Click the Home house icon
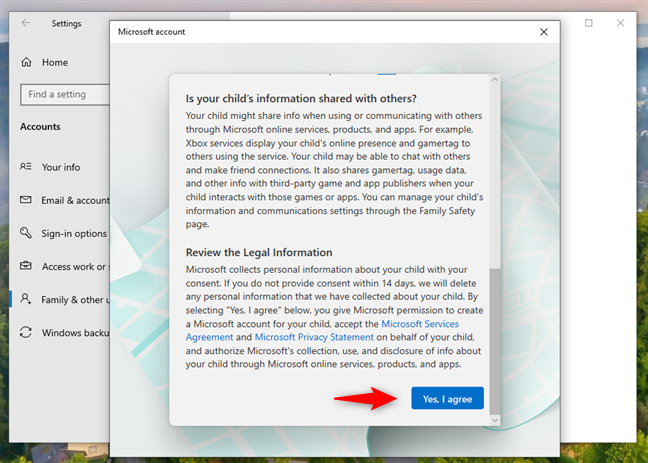Screen dimensions: 648x463 coord(26,62)
